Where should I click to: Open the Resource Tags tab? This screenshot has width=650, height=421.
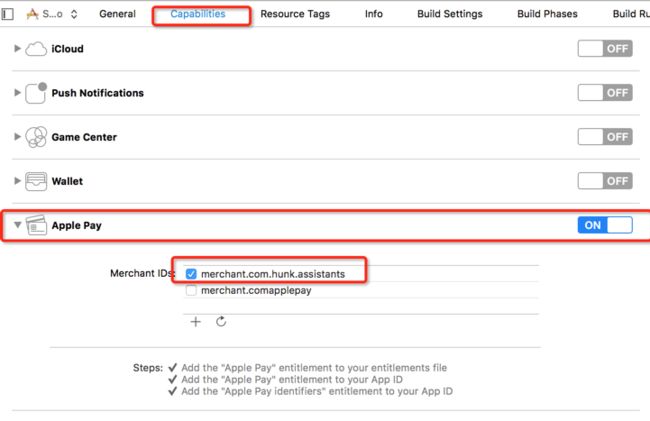pos(295,14)
